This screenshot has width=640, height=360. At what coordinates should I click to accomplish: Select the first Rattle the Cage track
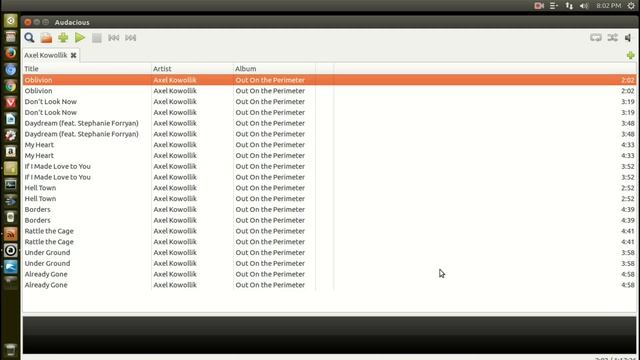[x=329, y=231]
